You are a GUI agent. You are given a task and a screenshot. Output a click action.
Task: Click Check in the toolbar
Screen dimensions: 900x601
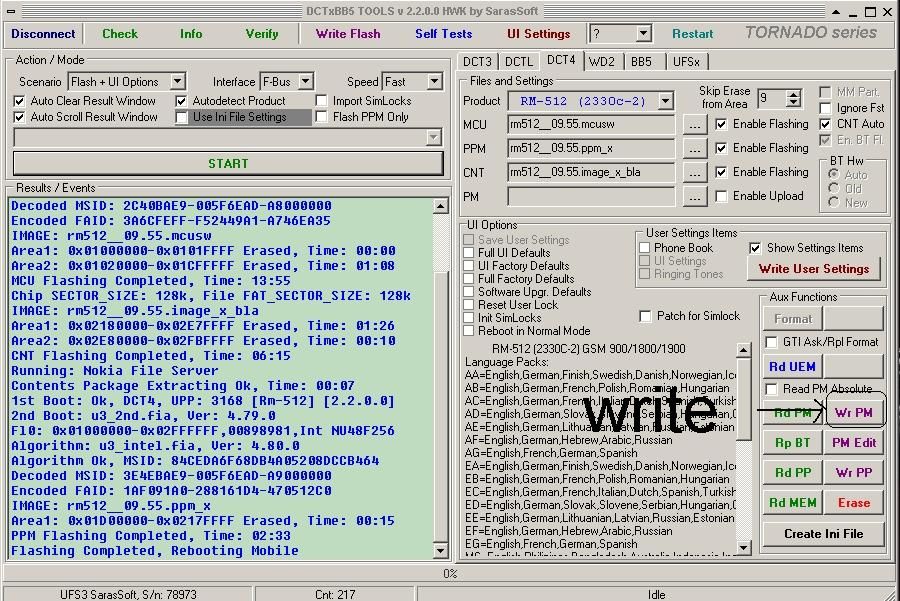[120, 34]
